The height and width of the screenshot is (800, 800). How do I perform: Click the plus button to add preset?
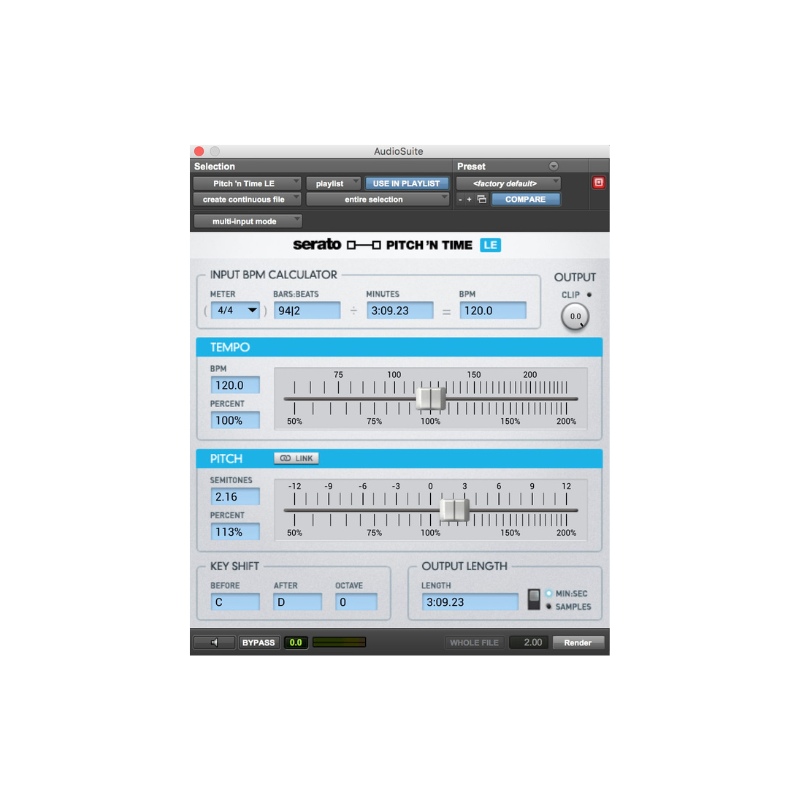pyautogui.click(x=469, y=199)
